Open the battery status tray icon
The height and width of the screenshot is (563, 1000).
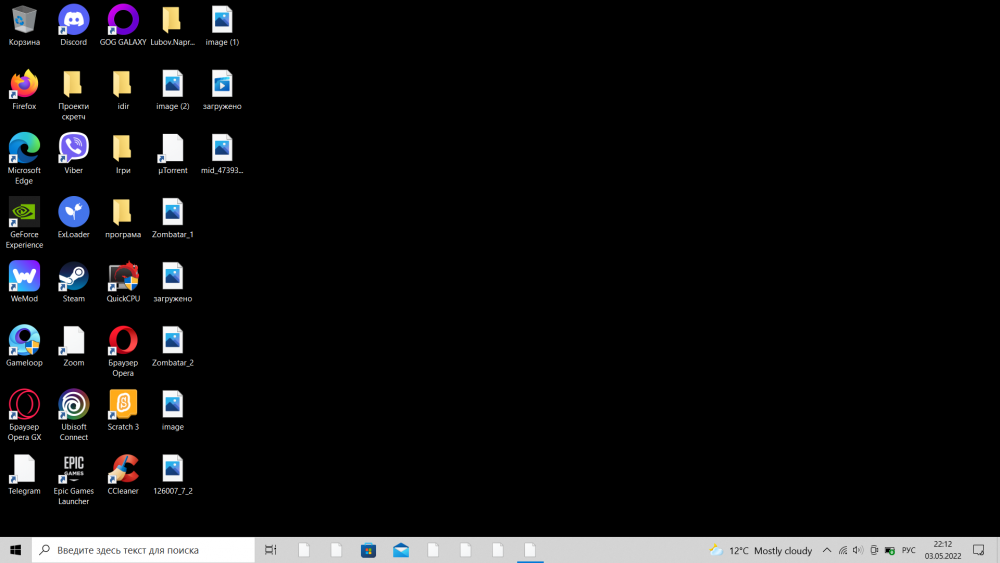click(890, 550)
